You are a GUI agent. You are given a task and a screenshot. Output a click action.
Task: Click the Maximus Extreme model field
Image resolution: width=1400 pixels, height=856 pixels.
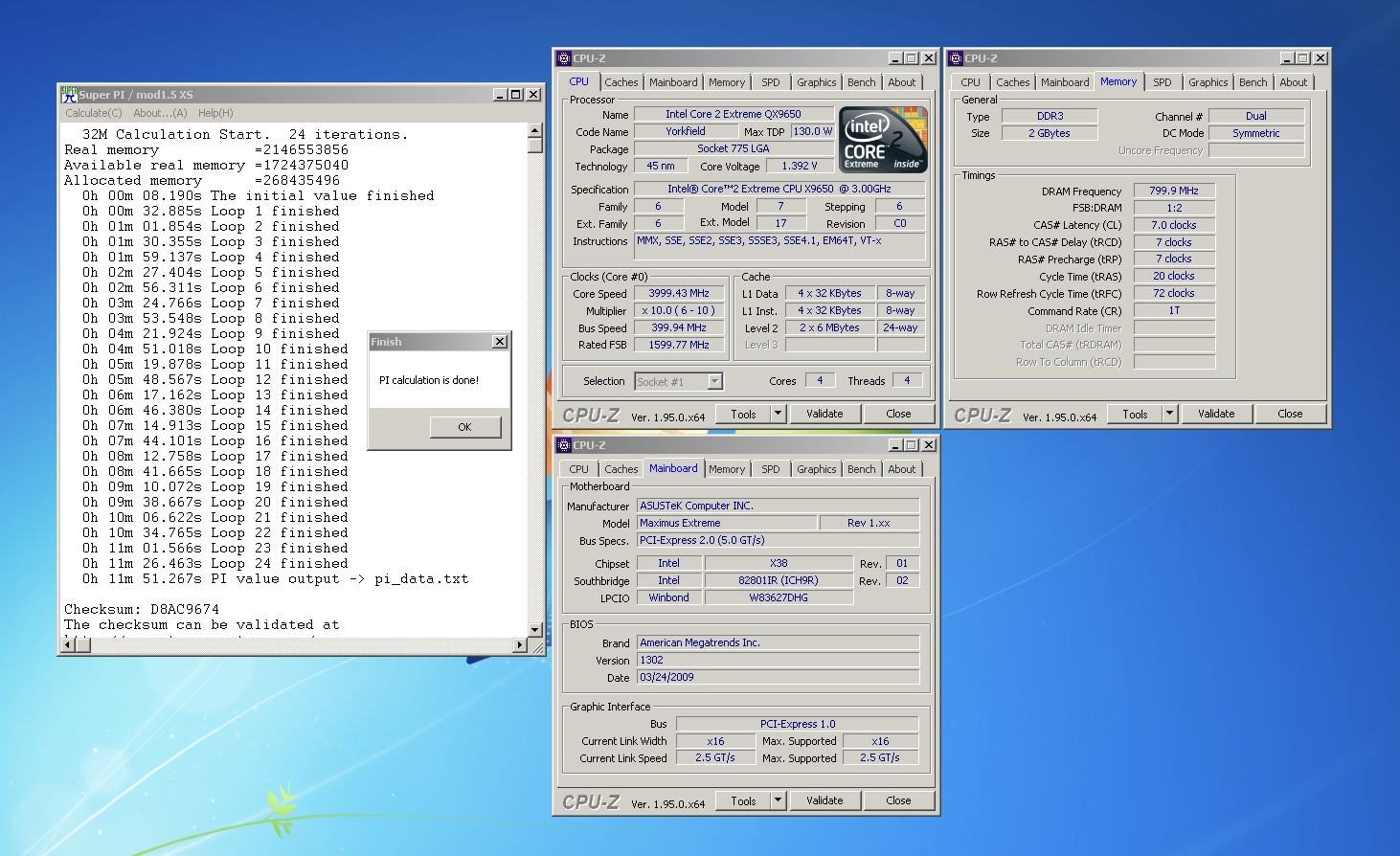[726, 523]
